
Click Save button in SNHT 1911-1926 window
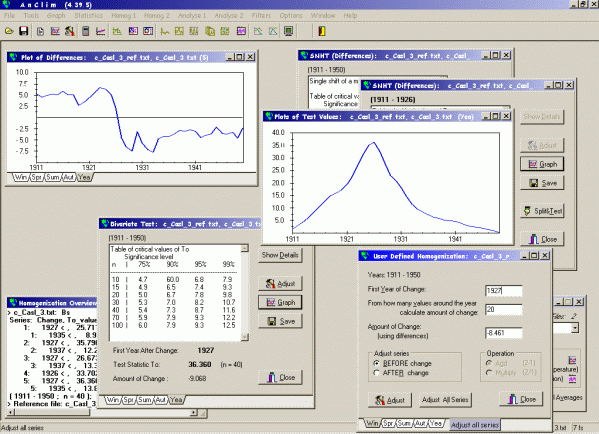[542, 183]
